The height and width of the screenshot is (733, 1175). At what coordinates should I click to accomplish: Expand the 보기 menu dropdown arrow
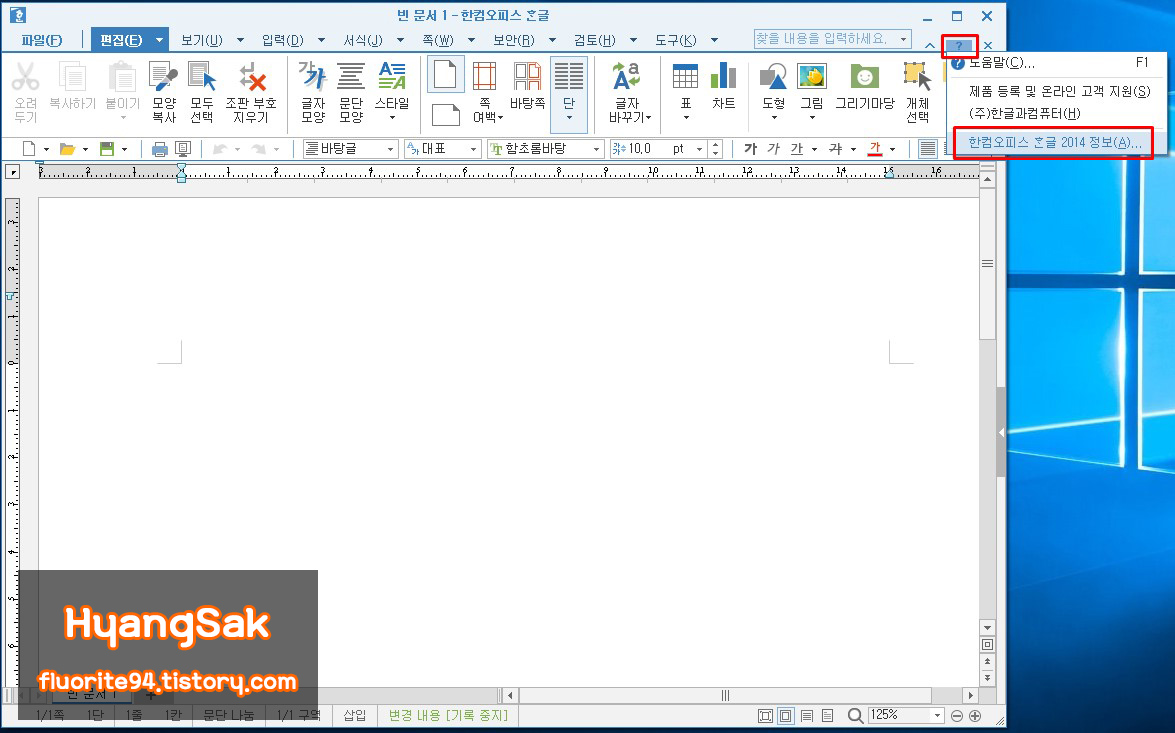240,40
